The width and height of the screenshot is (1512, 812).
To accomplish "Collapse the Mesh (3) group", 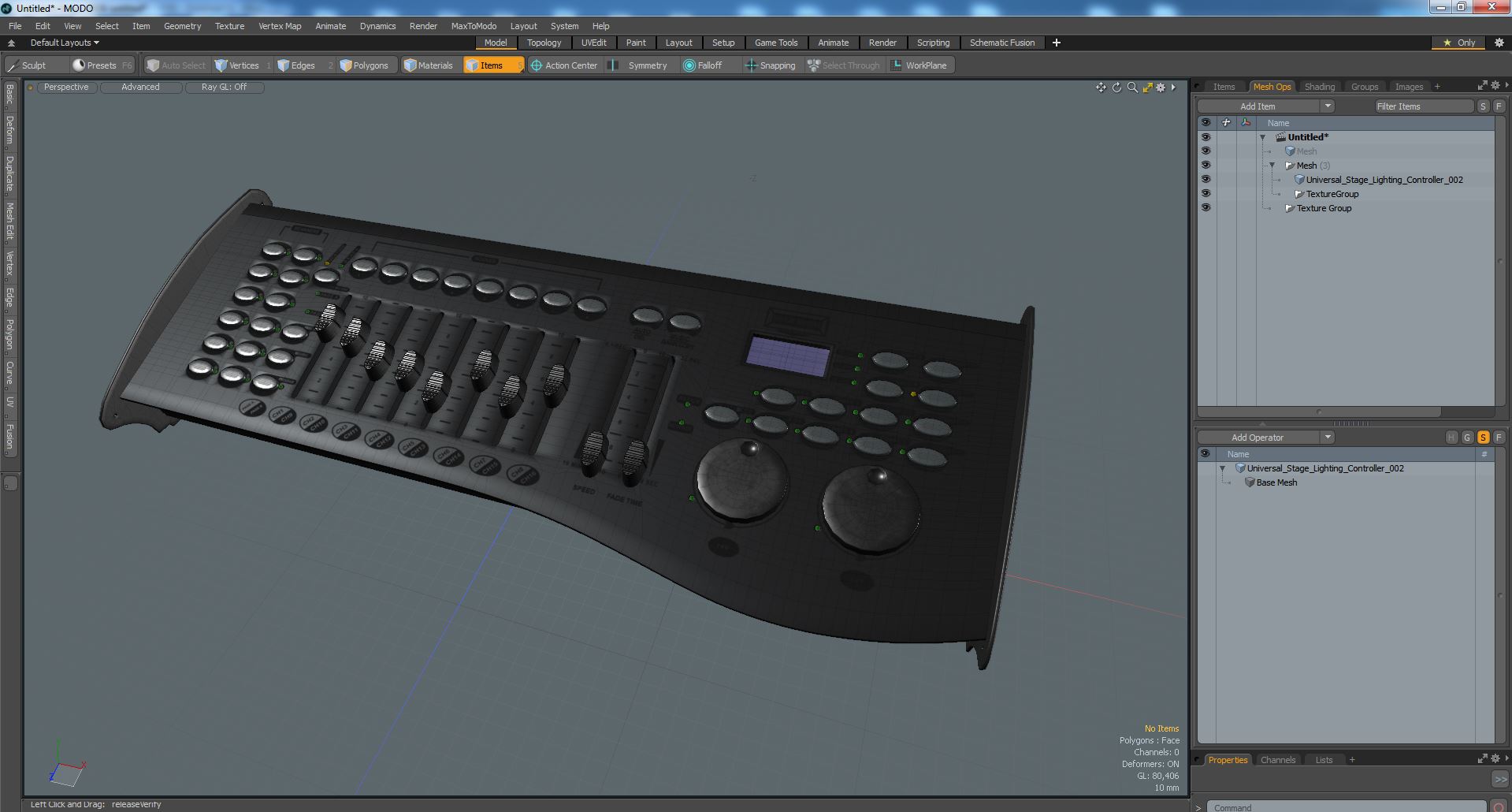I will coord(1272,166).
